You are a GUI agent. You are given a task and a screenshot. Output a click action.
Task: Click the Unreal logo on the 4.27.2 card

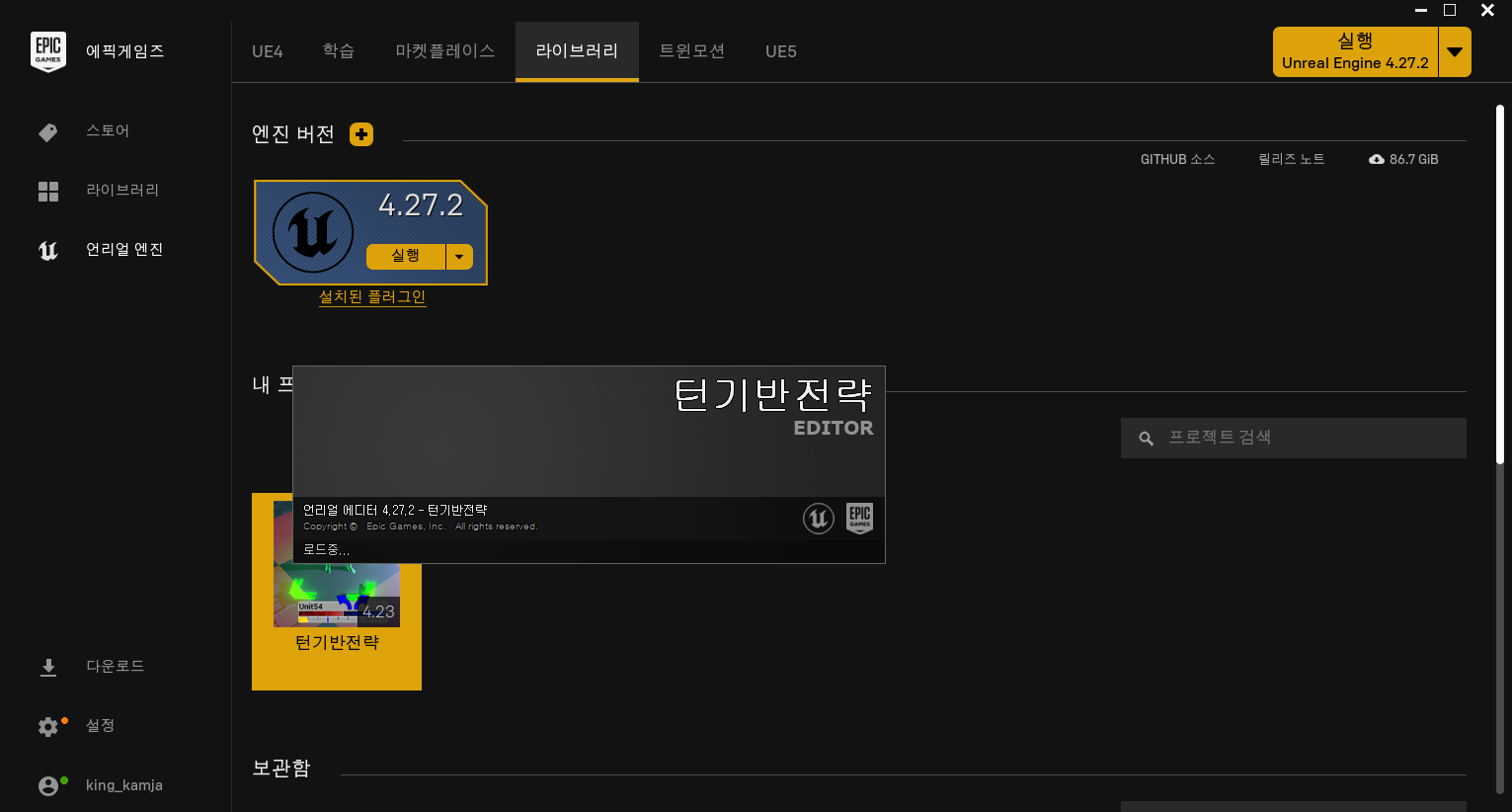[x=313, y=232]
